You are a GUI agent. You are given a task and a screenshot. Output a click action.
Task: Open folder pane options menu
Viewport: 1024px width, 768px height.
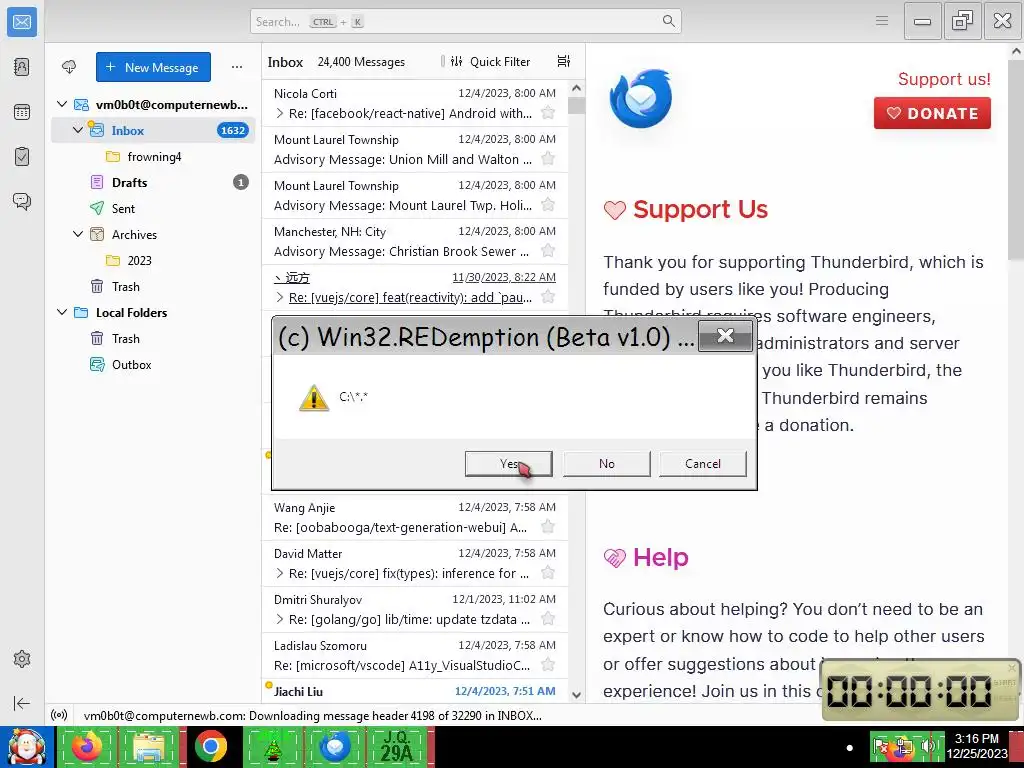tap(236, 67)
